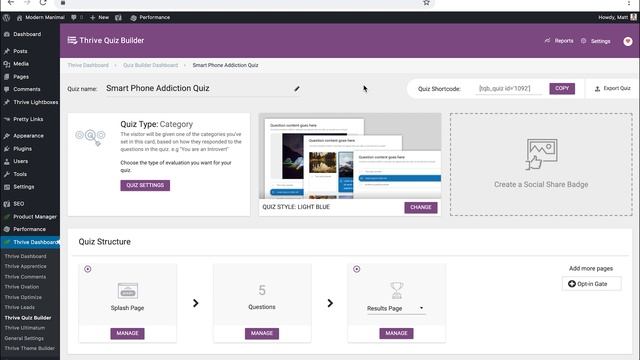Viewport: 640px width, 360px height.
Task: Open the Tools sidebar menu
Action: click(20, 174)
